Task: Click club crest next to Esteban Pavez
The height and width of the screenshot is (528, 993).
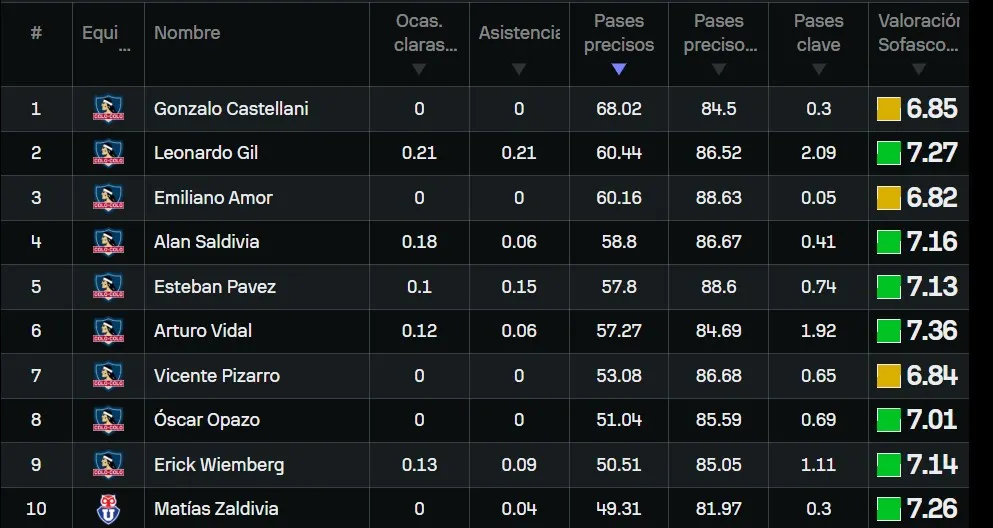Action: [108, 287]
